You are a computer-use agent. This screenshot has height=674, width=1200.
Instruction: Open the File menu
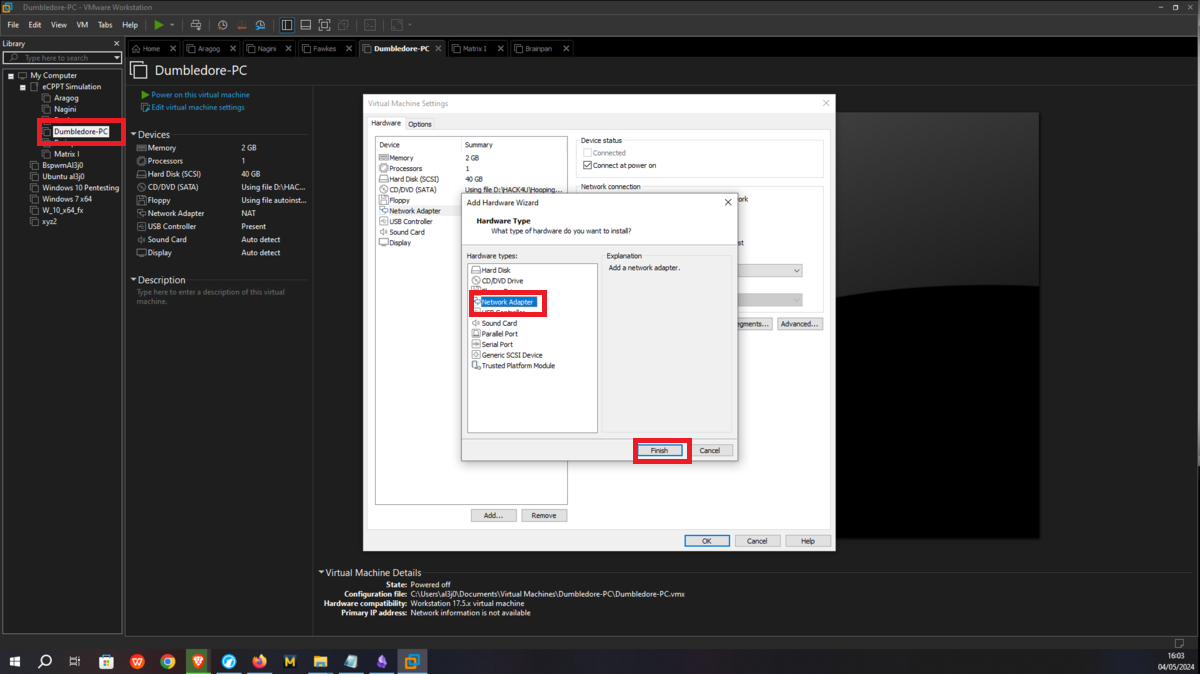pyautogui.click(x=13, y=25)
